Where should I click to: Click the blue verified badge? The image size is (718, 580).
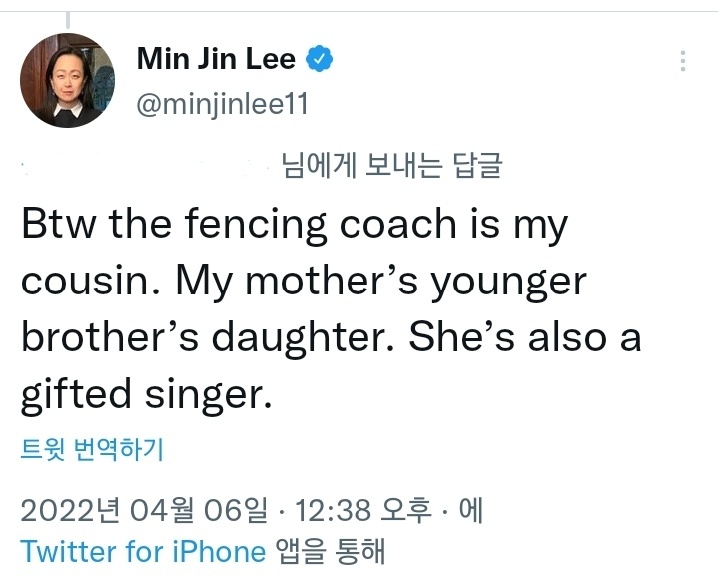[319, 59]
